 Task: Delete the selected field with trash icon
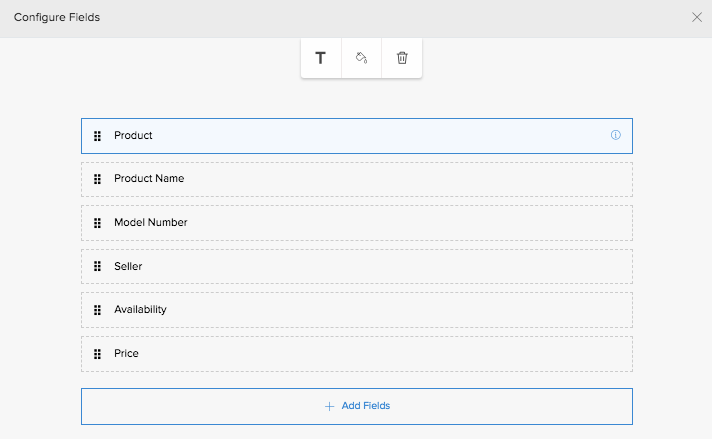click(402, 58)
